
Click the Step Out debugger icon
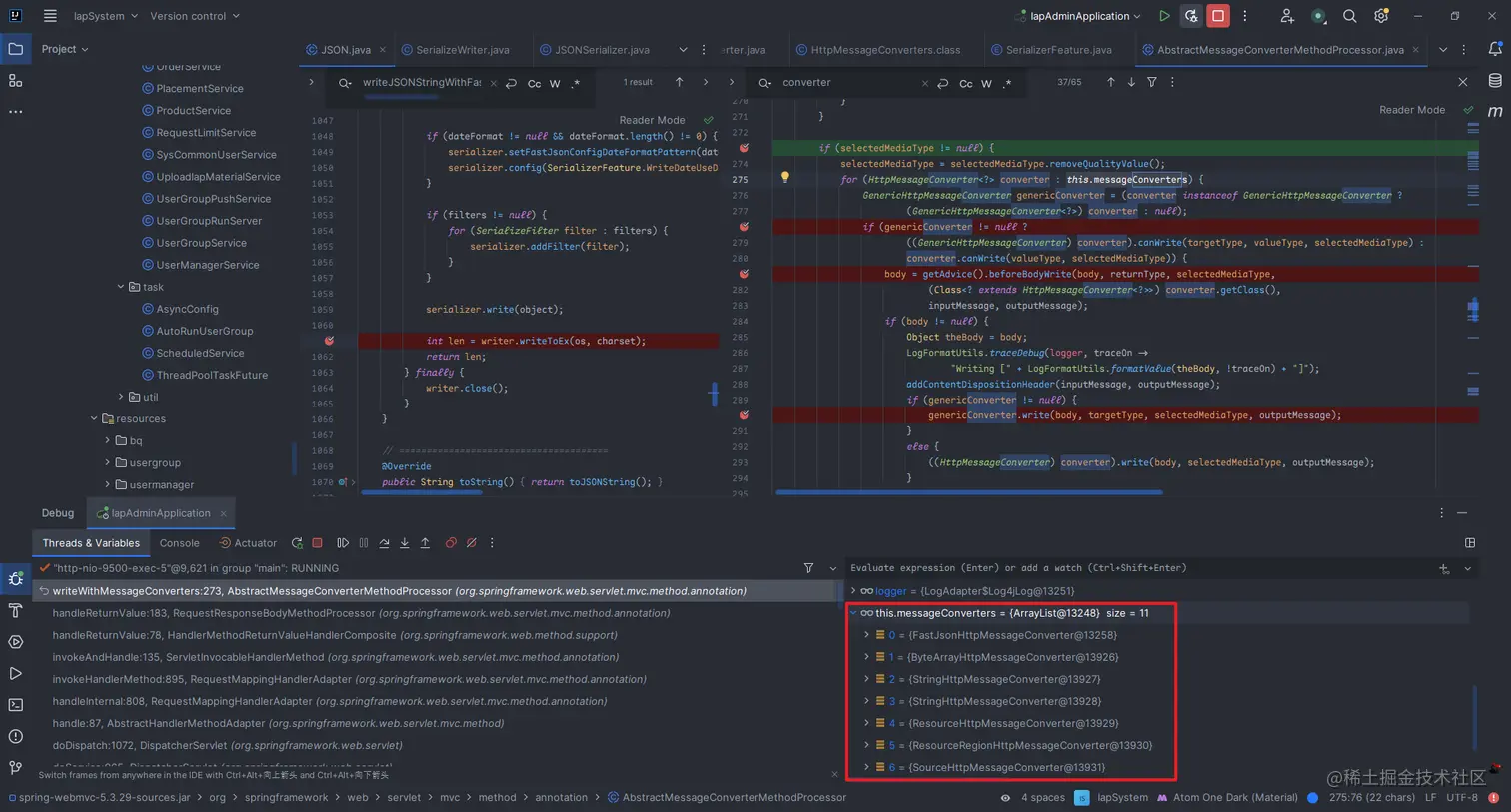(x=426, y=543)
